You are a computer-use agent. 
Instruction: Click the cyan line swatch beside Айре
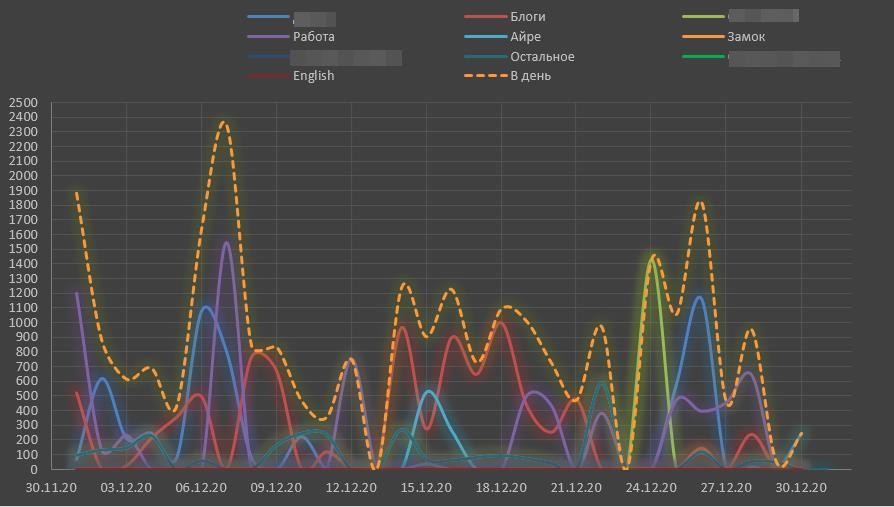pos(484,37)
